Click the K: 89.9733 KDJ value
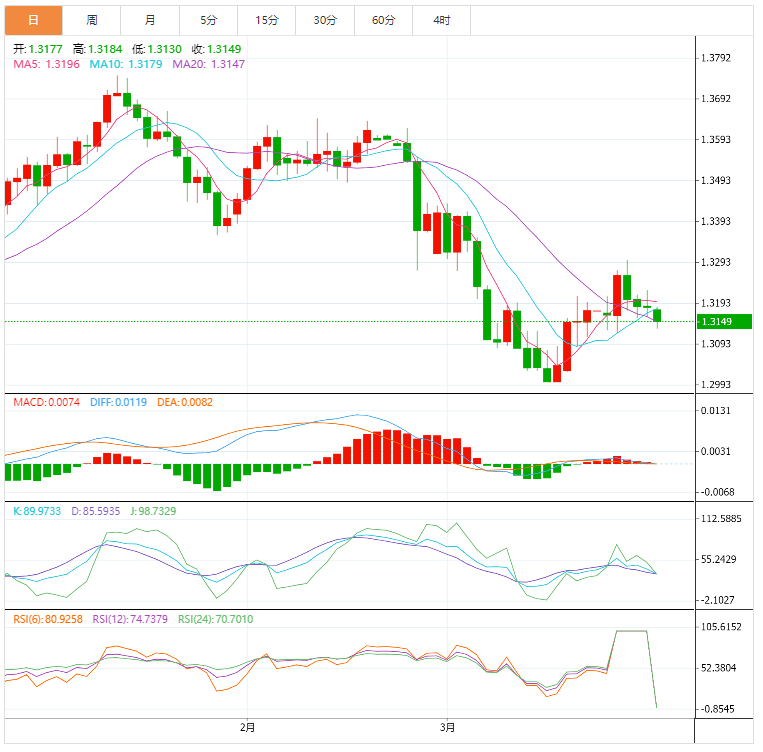The height and width of the screenshot is (752, 763). tap(37, 512)
